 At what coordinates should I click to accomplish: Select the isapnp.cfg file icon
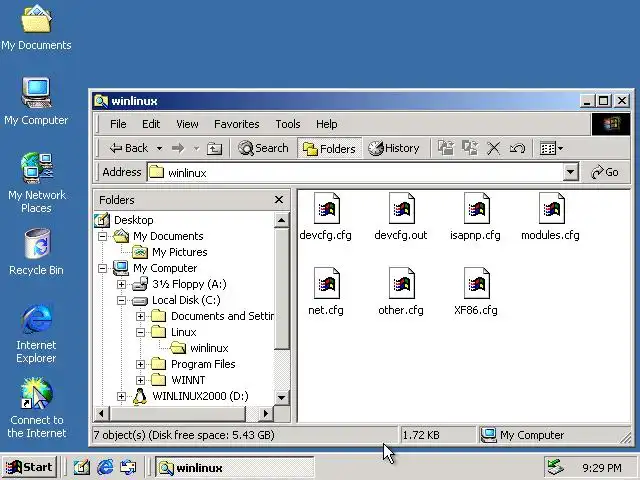point(477,208)
